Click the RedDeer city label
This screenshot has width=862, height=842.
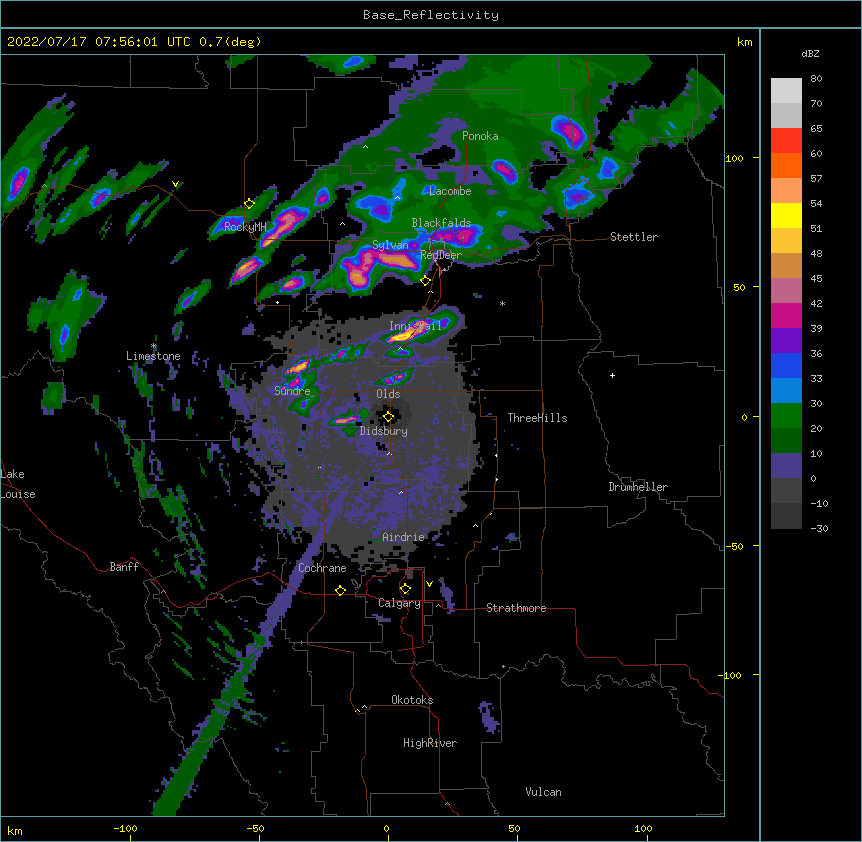click(441, 255)
